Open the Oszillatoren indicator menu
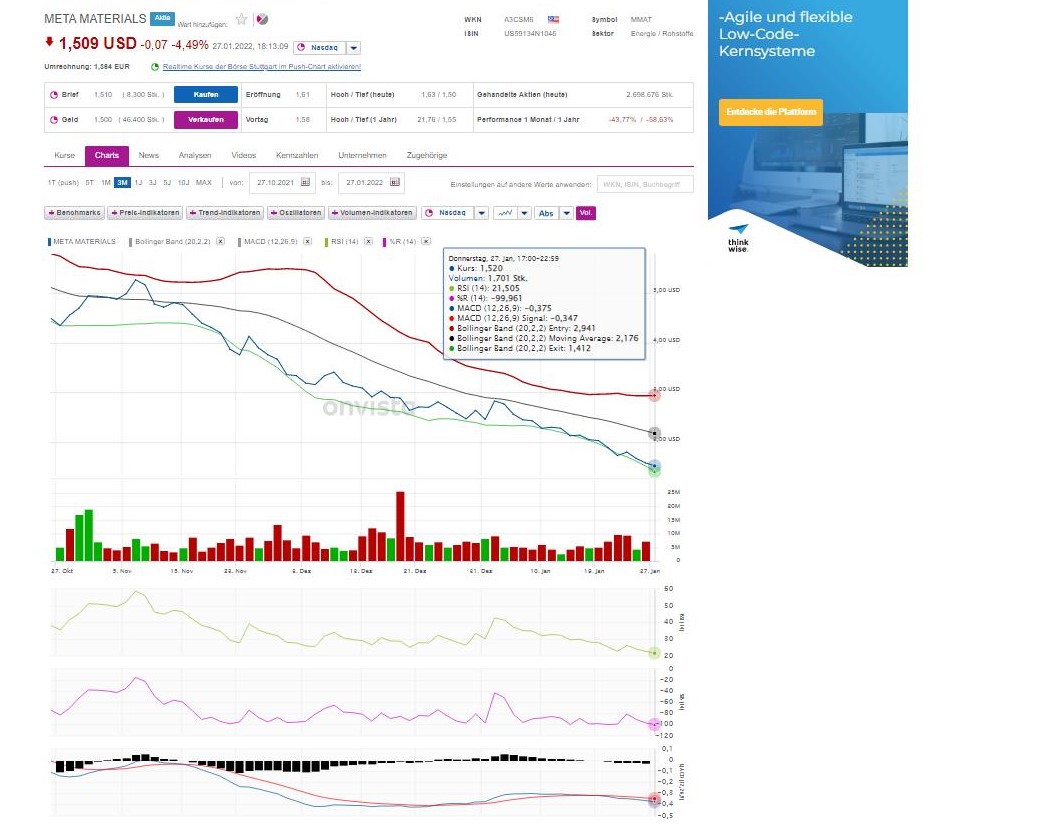The height and width of the screenshot is (832, 1040). point(297,213)
